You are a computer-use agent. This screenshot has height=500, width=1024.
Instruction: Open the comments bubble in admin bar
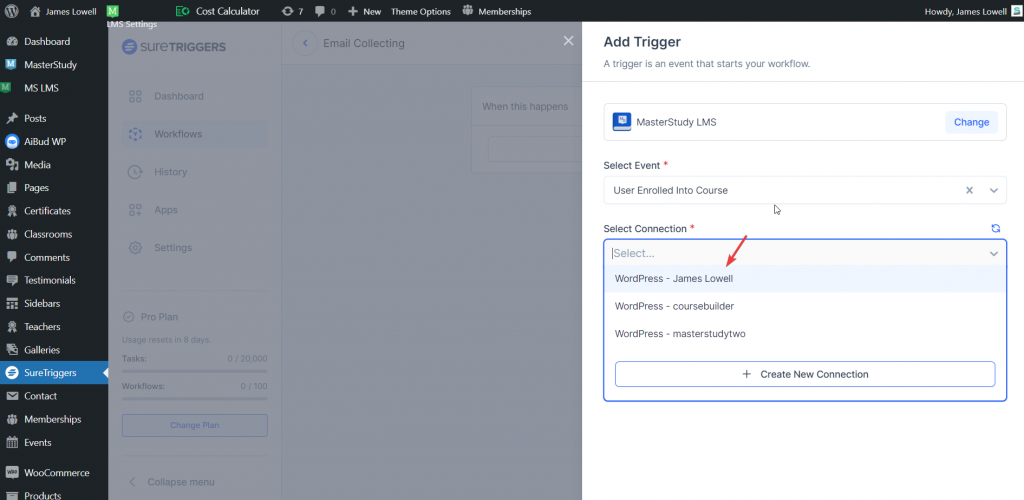[325, 11]
